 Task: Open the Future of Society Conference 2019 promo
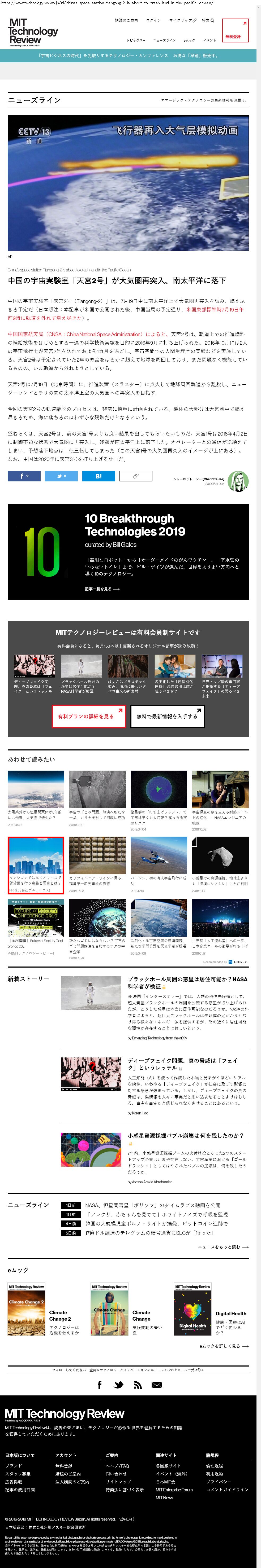36,927
